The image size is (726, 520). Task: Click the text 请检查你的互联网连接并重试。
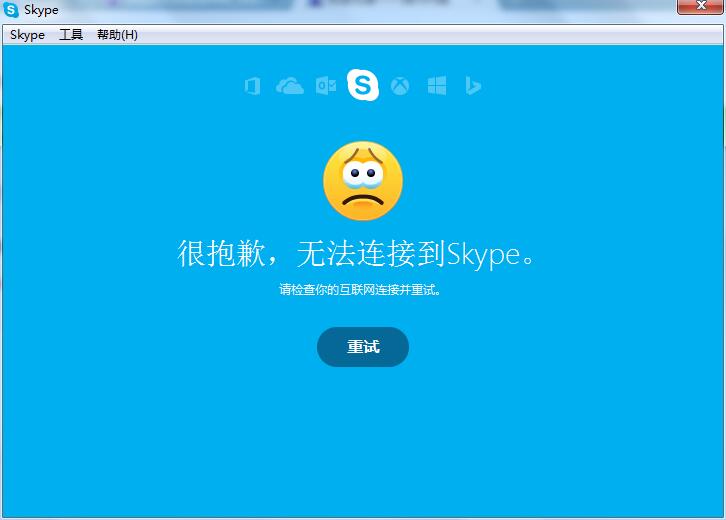tap(360, 290)
